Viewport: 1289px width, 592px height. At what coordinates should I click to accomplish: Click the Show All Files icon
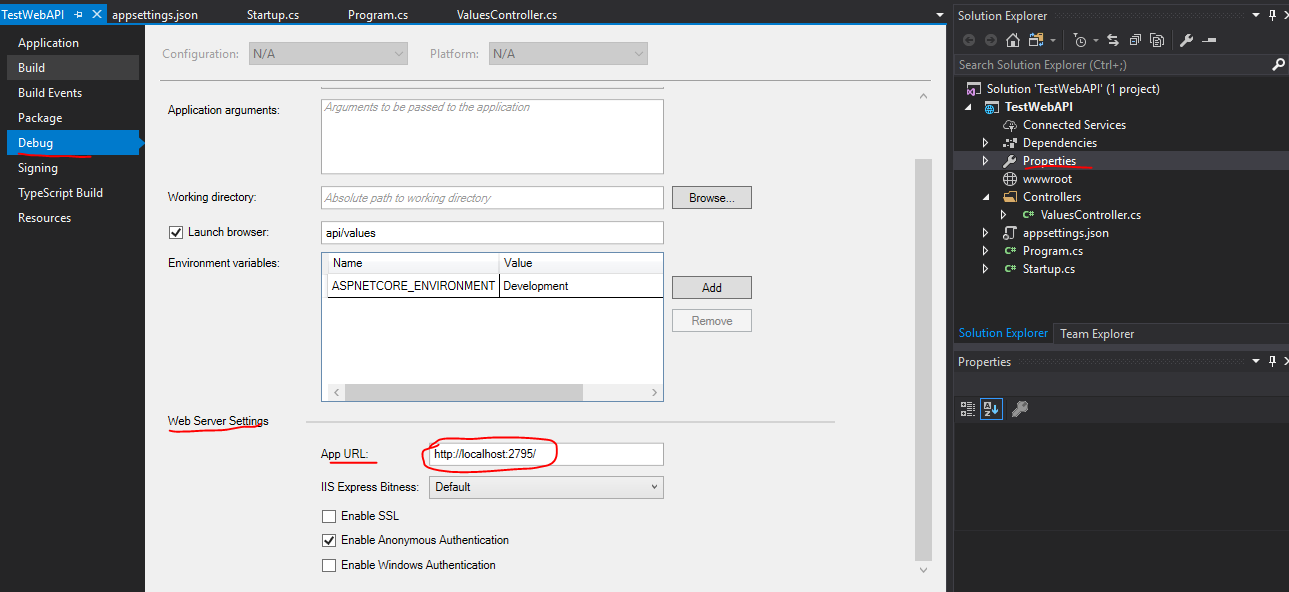point(1035,39)
